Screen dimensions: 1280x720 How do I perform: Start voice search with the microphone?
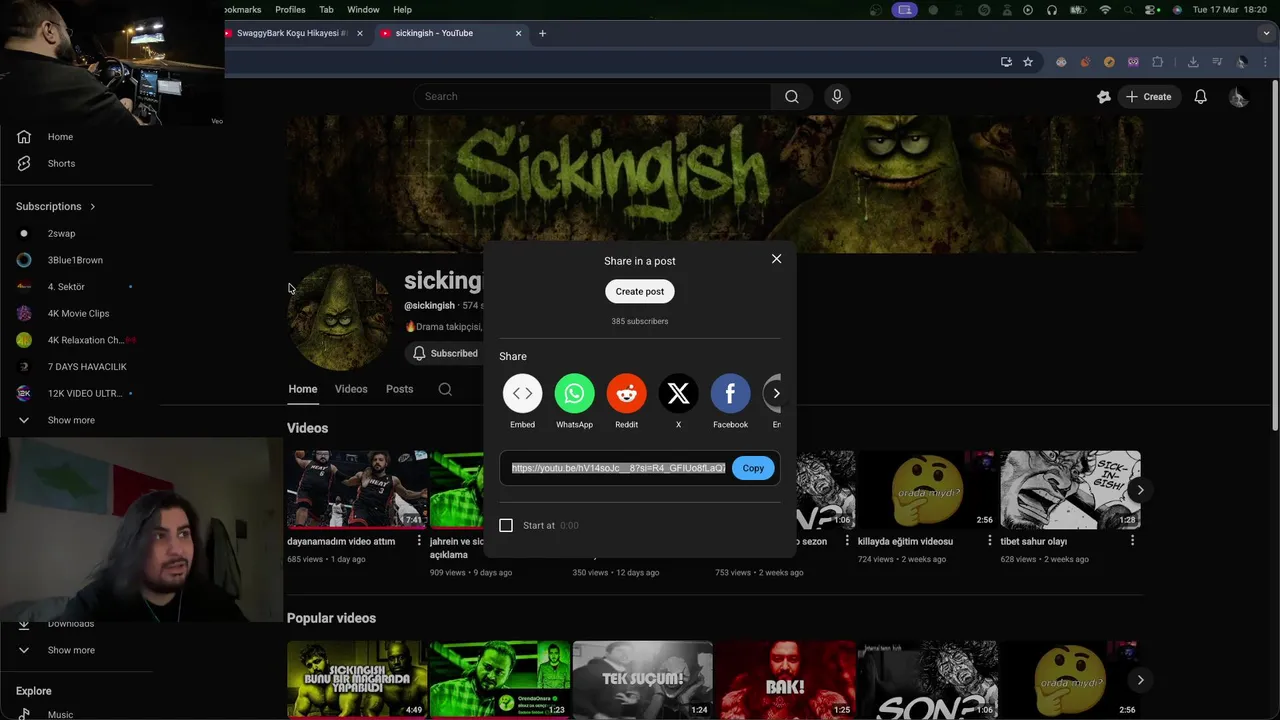coord(837,96)
